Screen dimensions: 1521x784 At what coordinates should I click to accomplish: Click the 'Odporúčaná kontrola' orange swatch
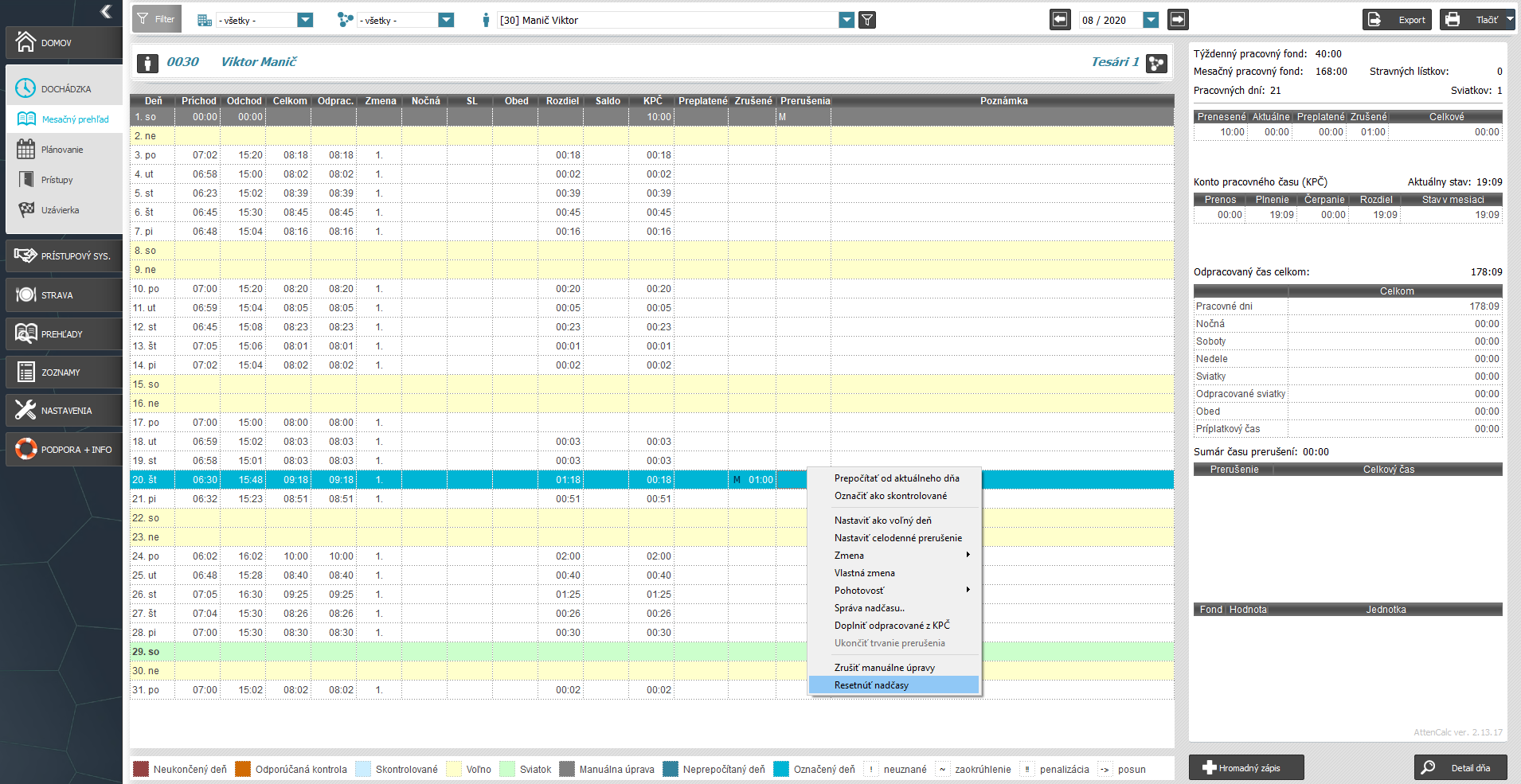tap(243, 769)
